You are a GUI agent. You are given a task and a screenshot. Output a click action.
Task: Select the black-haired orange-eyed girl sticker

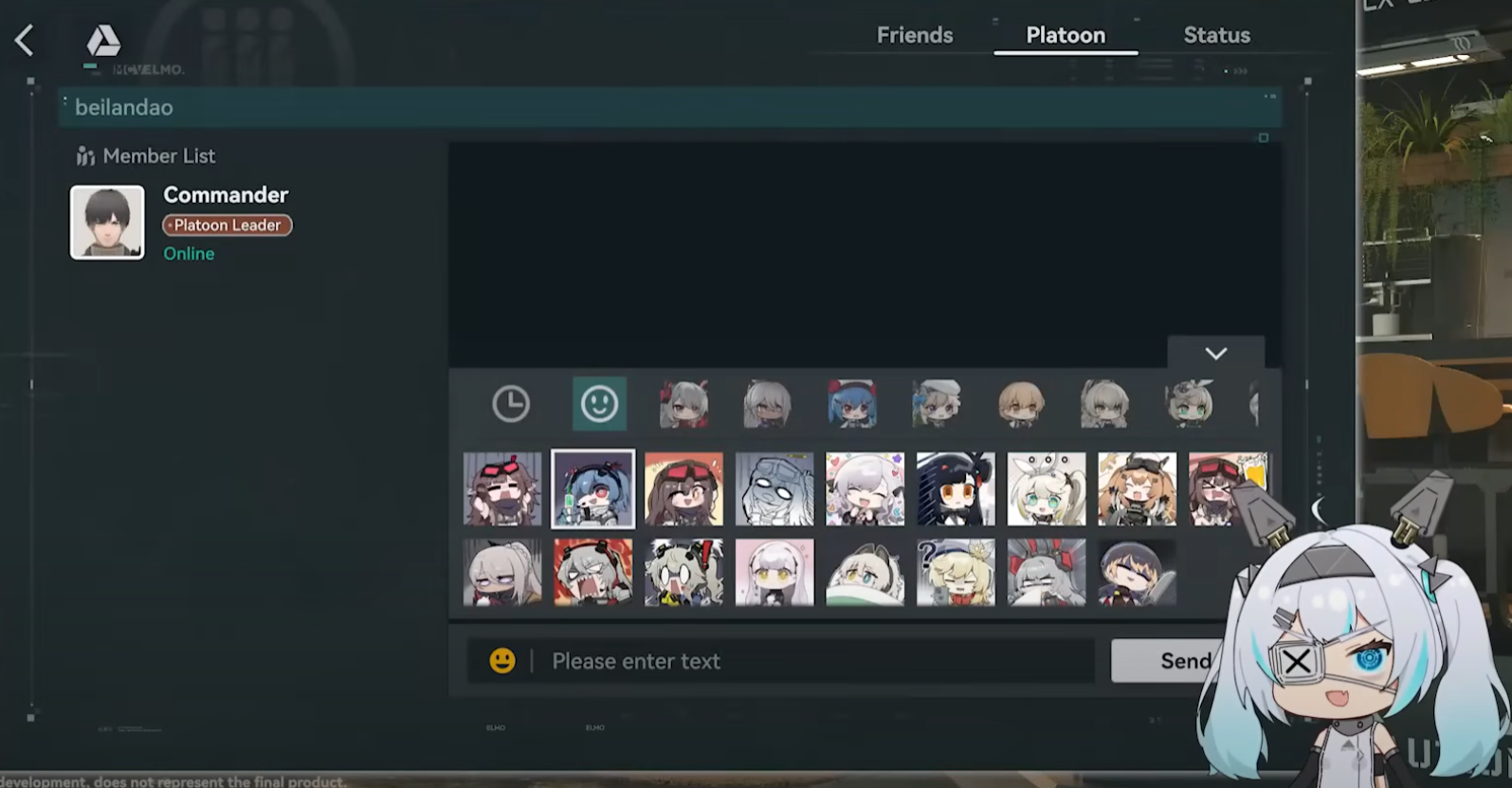(956, 488)
